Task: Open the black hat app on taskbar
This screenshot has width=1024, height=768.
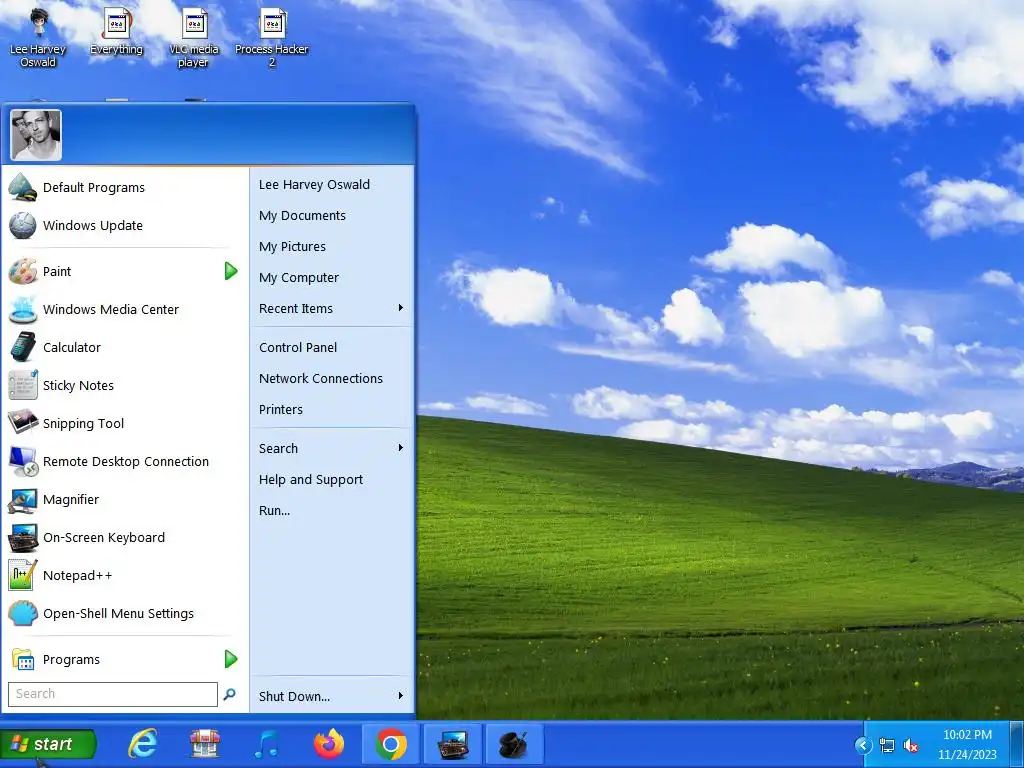Action: click(x=515, y=744)
